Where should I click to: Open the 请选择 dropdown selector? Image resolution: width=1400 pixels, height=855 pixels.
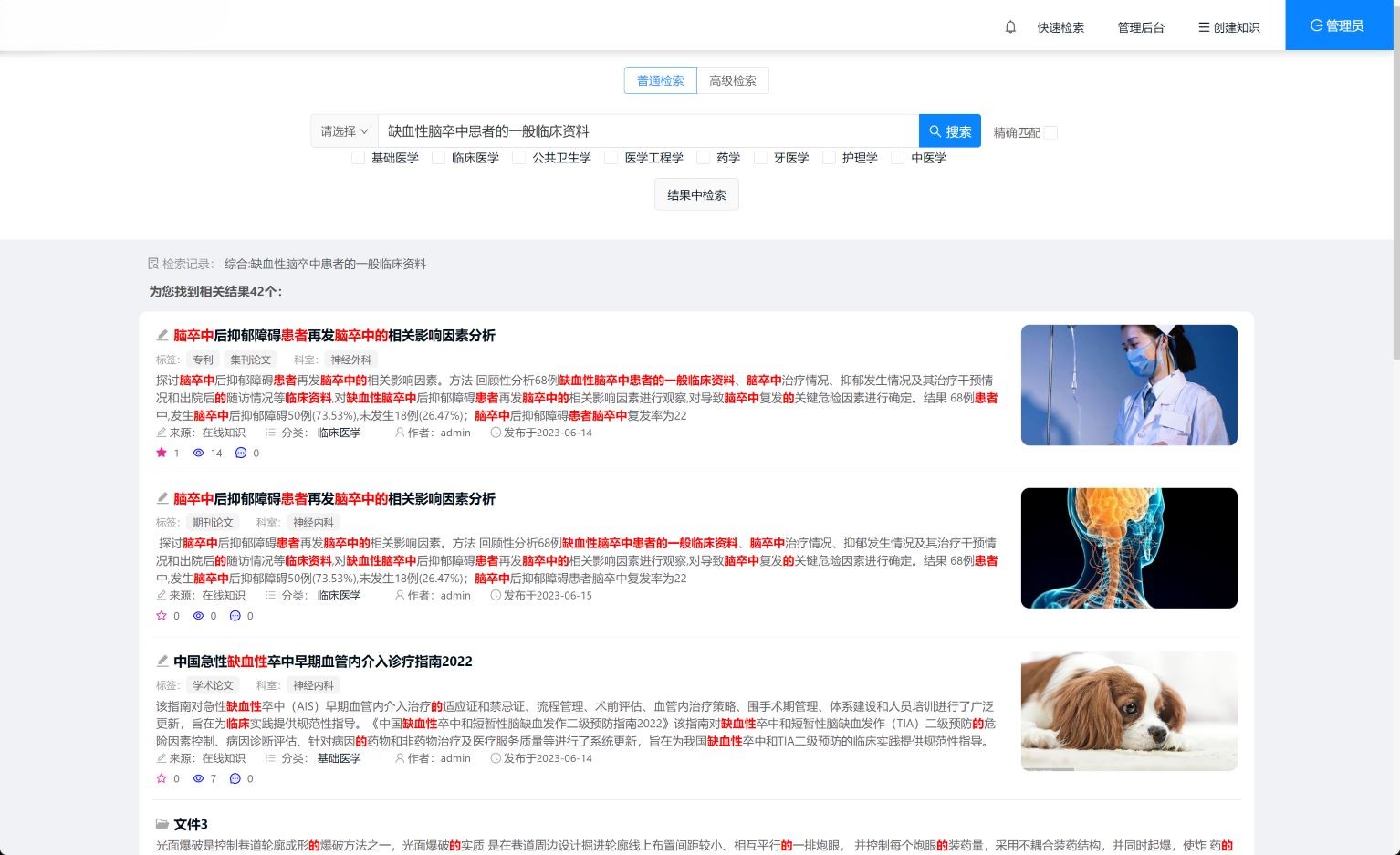(343, 130)
